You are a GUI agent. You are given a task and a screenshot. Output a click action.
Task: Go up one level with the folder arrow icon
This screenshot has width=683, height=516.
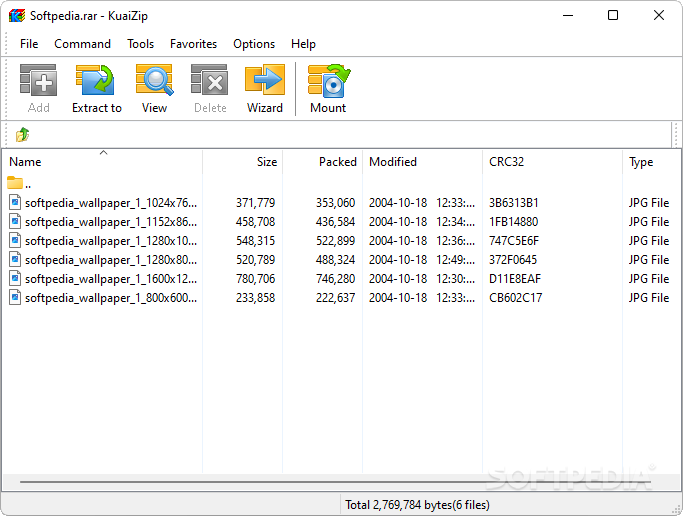click(x=22, y=135)
